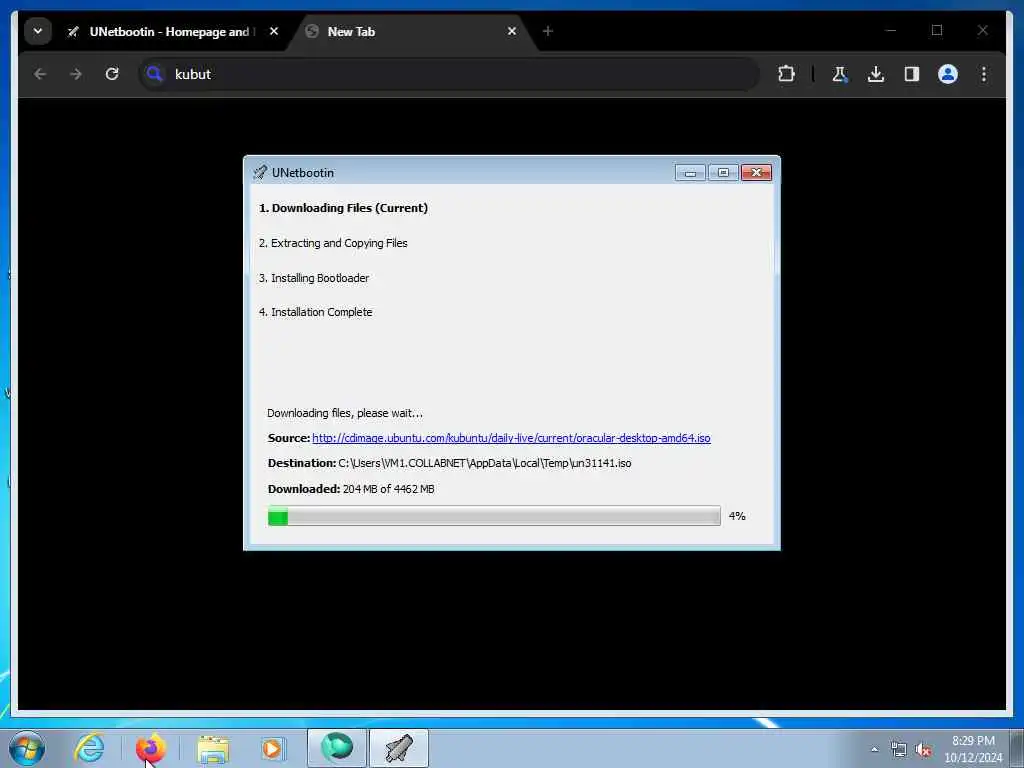Toggle the browser side panel
This screenshot has height=768, width=1024.
[912, 74]
